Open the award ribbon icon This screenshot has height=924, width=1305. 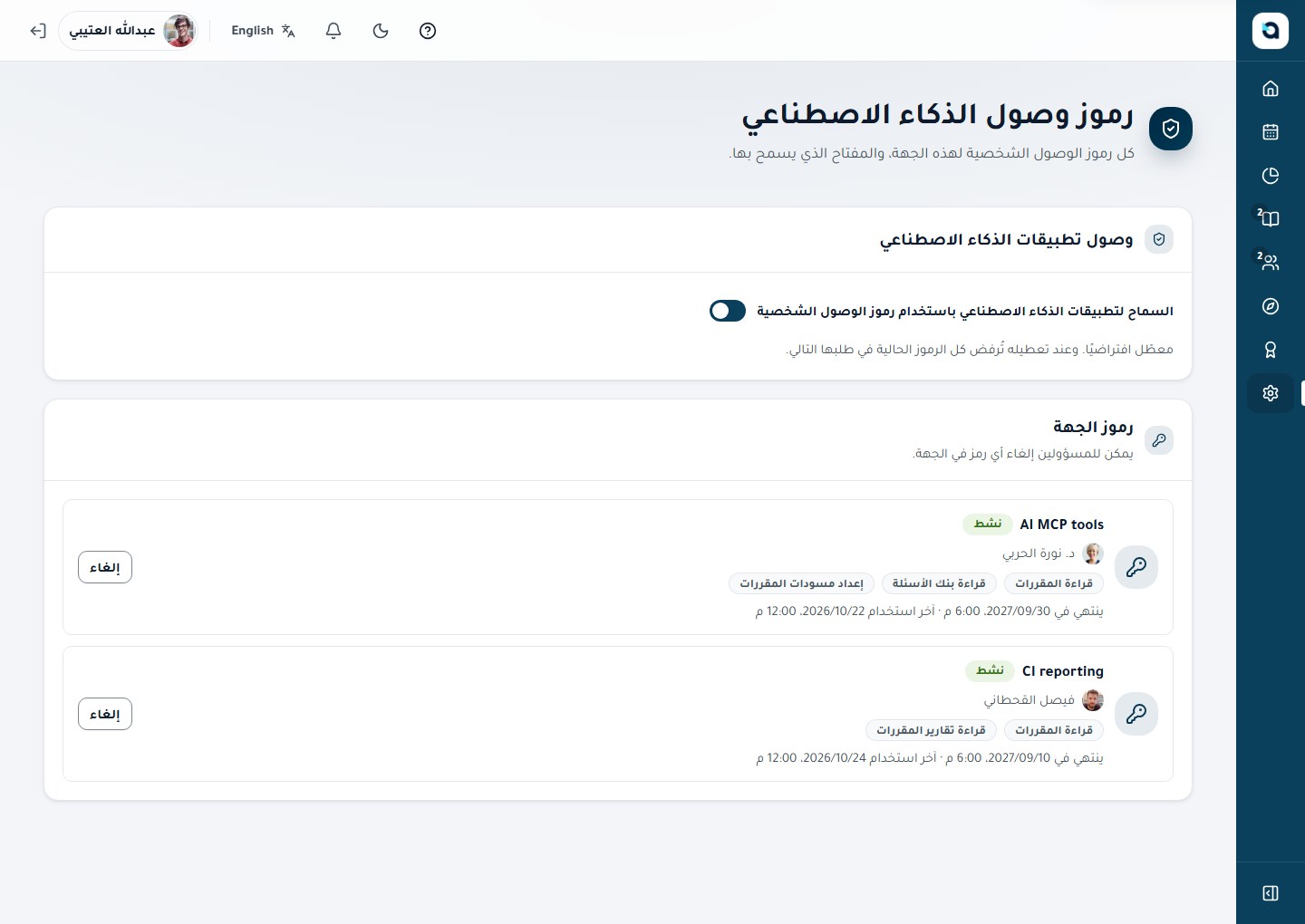click(x=1270, y=350)
